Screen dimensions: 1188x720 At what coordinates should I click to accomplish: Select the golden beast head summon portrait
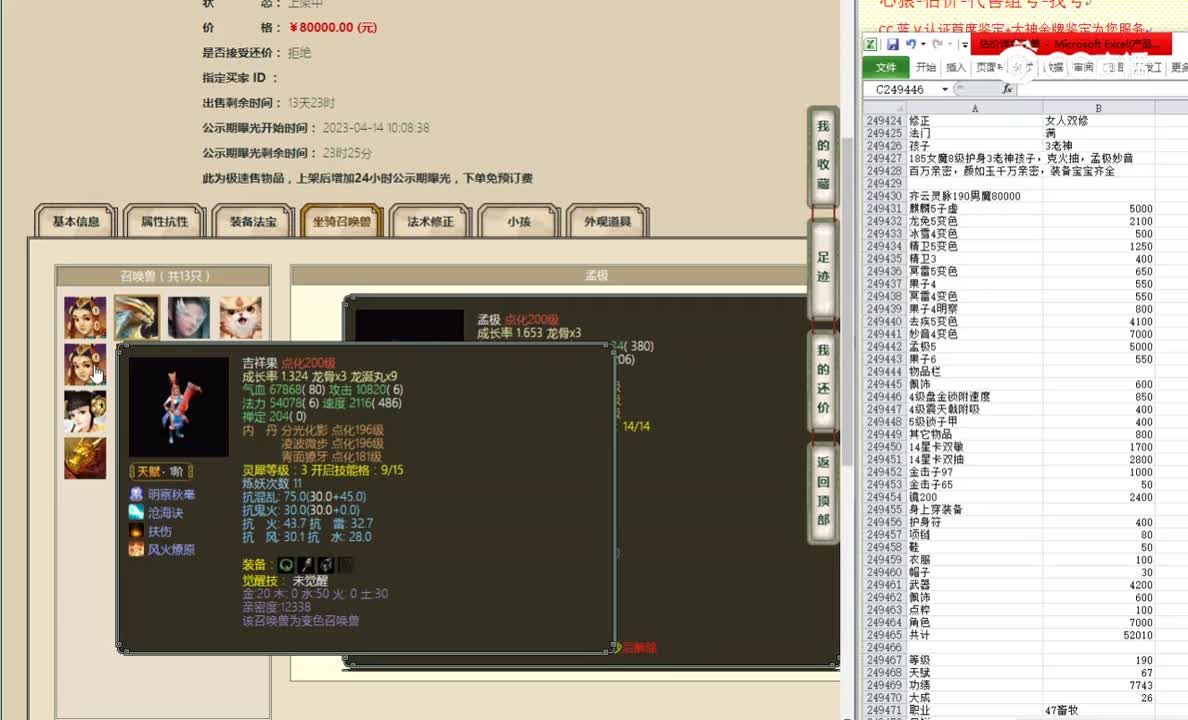[85, 458]
